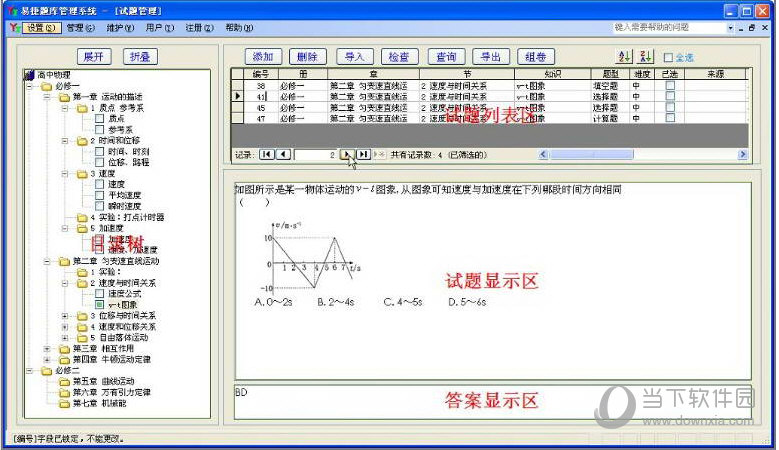Click the 添加 add question button

263,57
